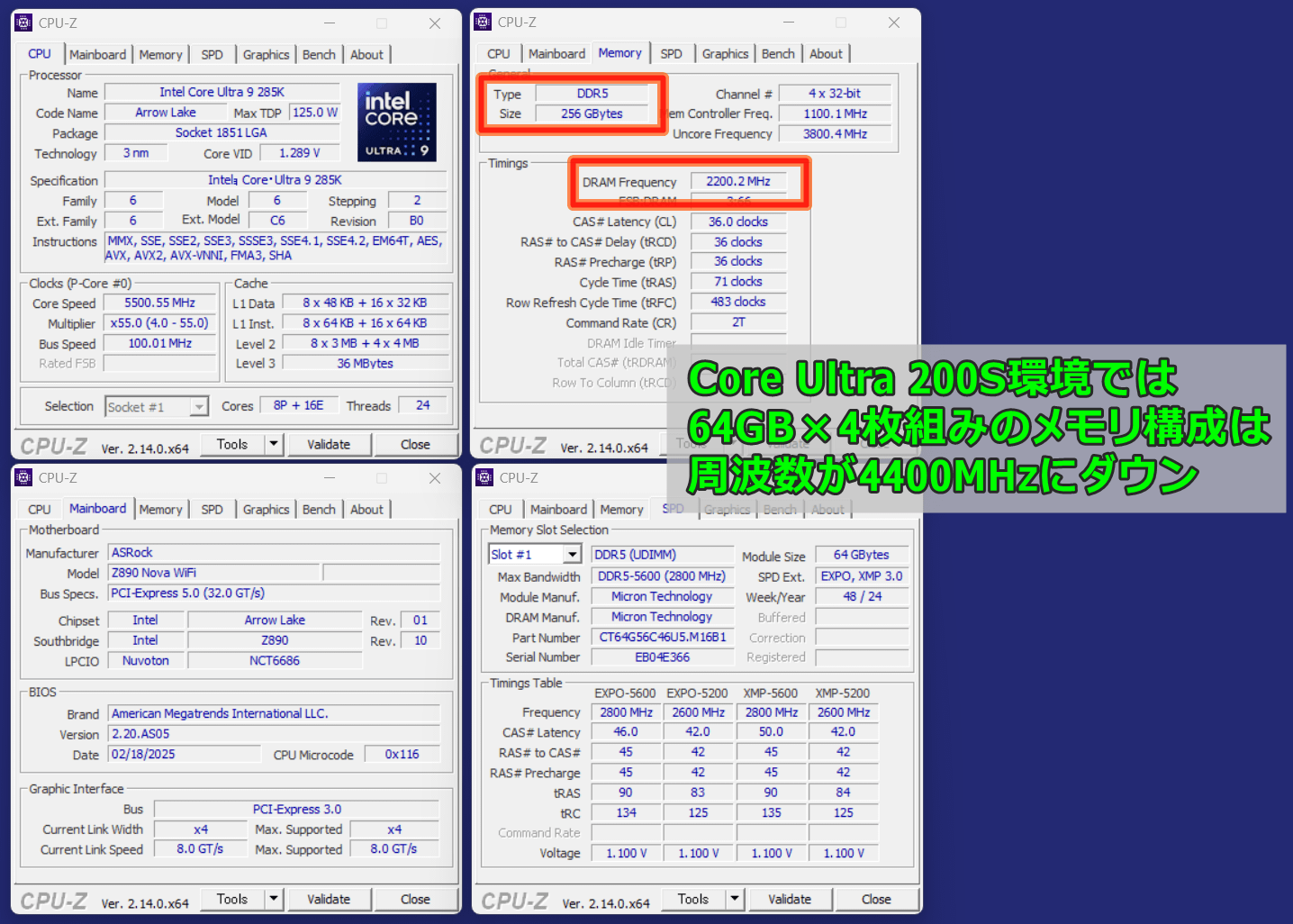Click the motherboard Model value 'Z890 Nova WiFi'
Viewport: 1293px width, 924px height.
(x=213, y=573)
